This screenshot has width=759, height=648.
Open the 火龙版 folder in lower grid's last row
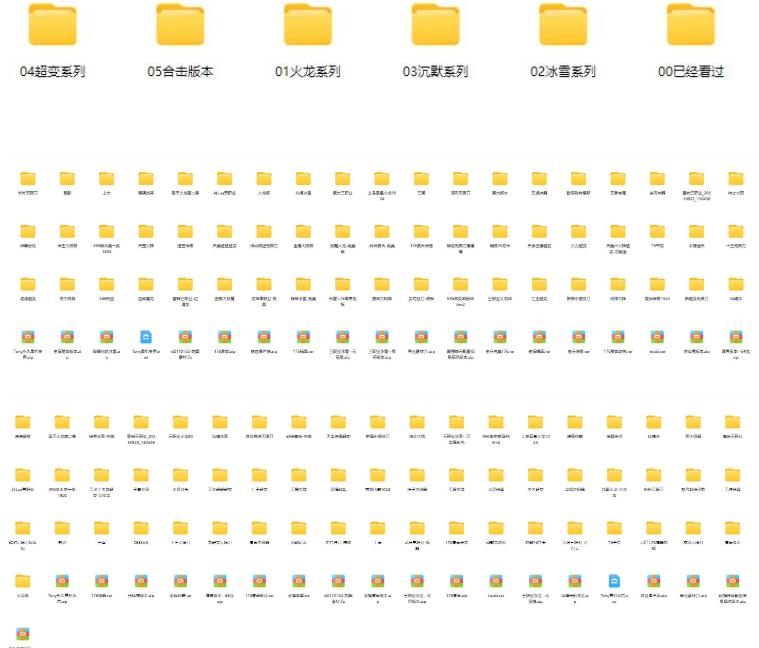coord(22,580)
